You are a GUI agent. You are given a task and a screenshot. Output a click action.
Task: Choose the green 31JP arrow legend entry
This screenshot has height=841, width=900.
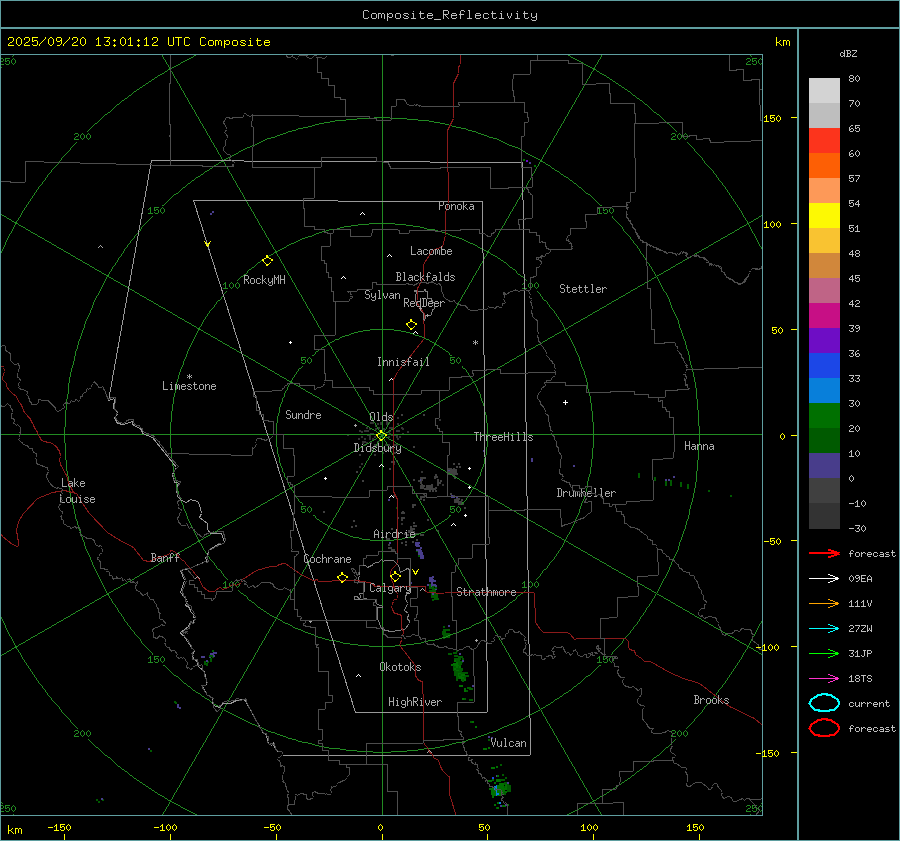coord(824,653)
